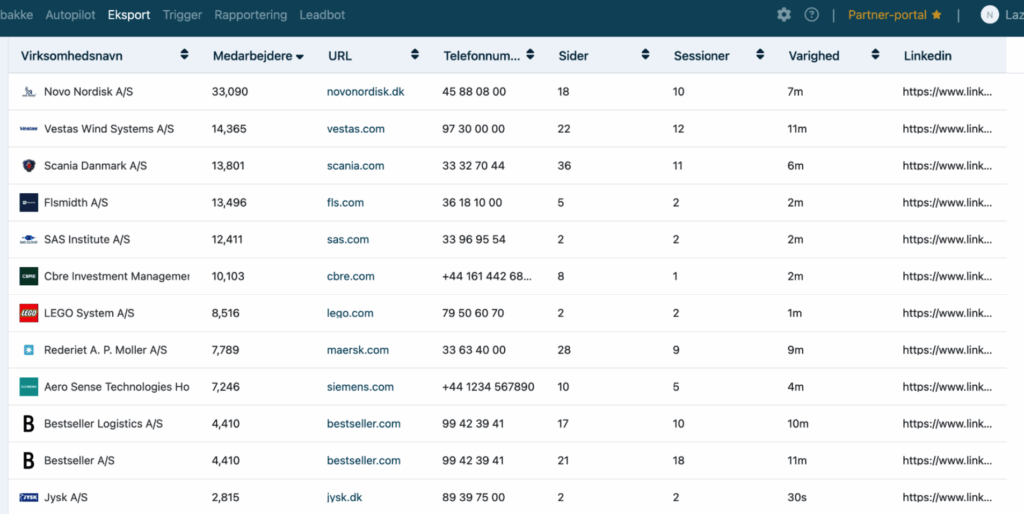Image resolution: width=1024 pixels, height=514 pixels.
Task: Click the user avatar icon
Action: tap(989, 15)
